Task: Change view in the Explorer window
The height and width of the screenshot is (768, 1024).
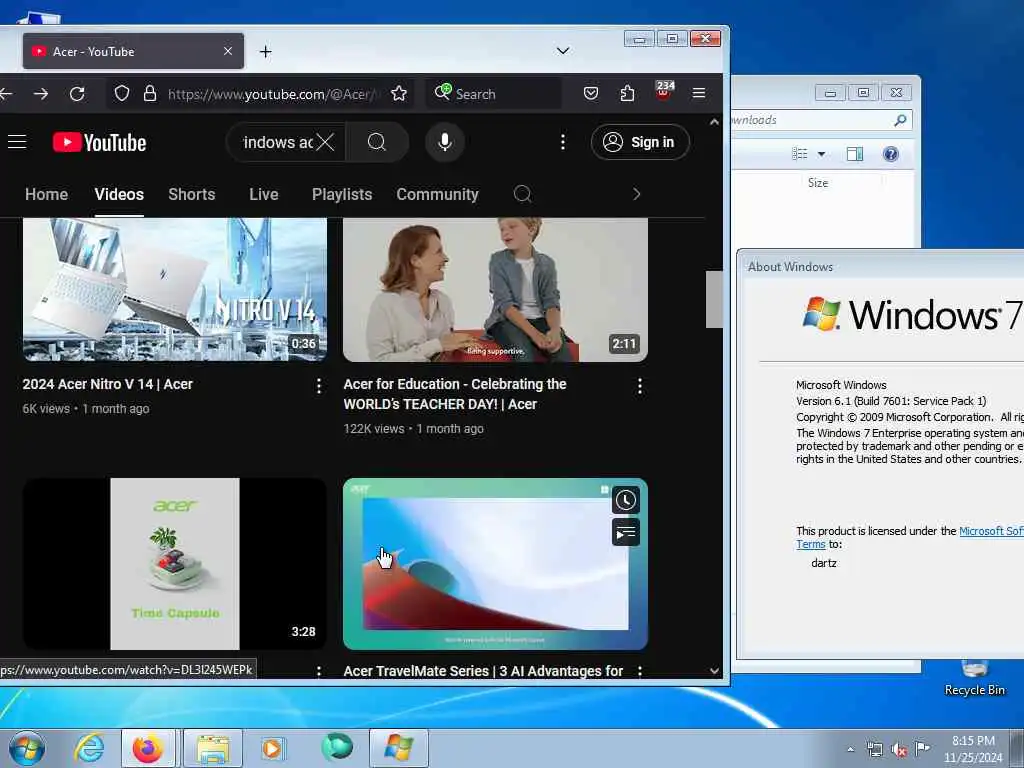Action: pos(800,153)
